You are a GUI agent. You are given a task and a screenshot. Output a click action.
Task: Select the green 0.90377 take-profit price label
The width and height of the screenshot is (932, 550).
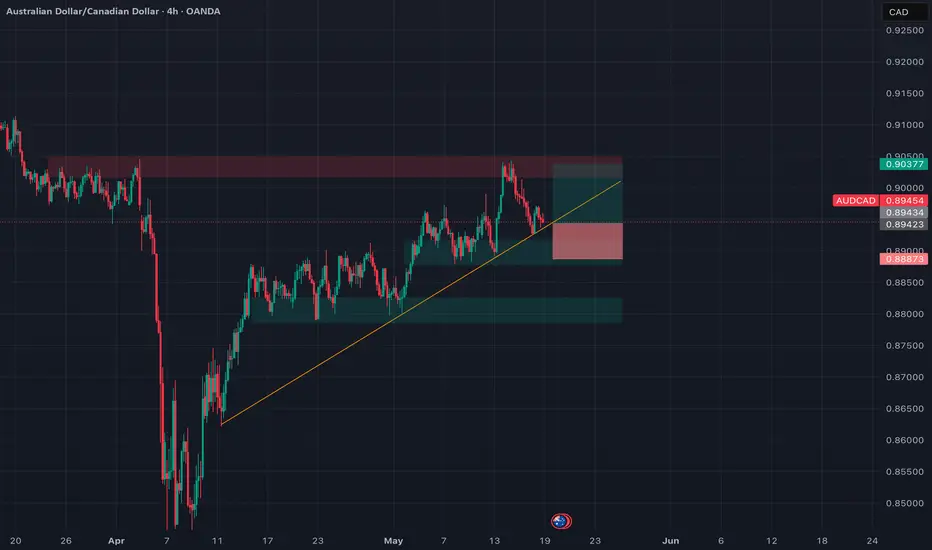903,164
